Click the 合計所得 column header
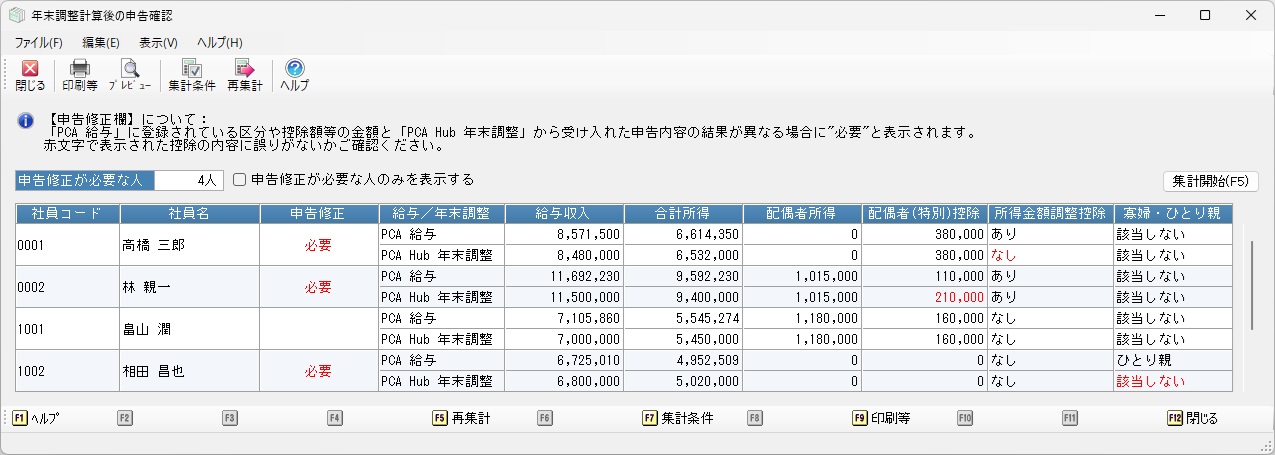1275x455 pixels. coord(683,213)
